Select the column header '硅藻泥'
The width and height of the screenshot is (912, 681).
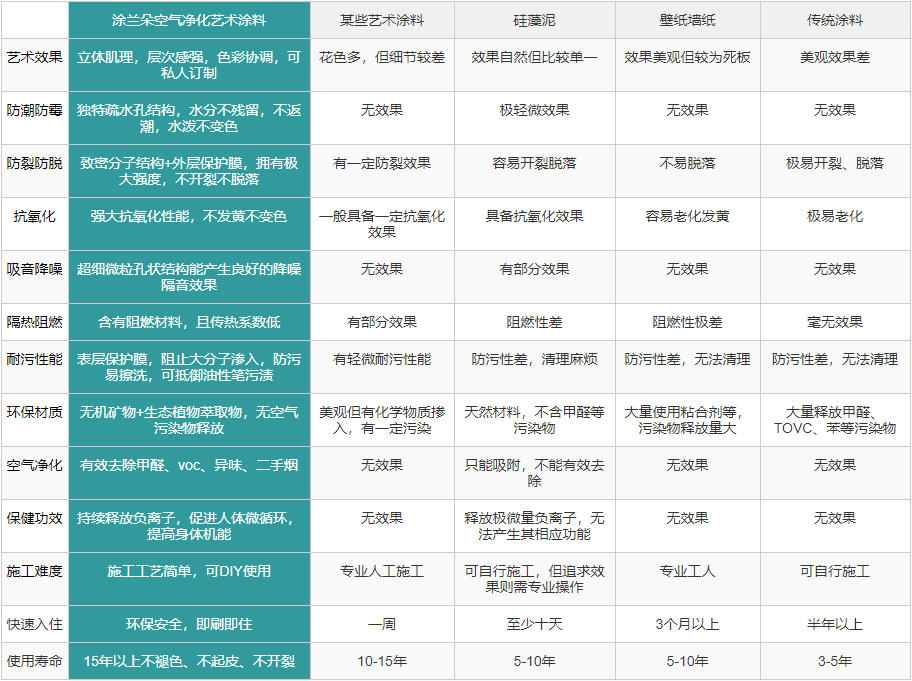pos(535,20)
